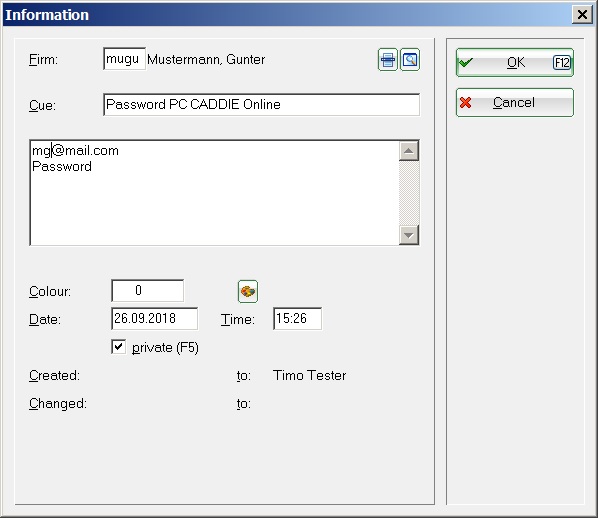Image resolution: width=598 pixels, height=518 pixels.
Task: Click the Time field showing 15:26
Action: (297, 319)
